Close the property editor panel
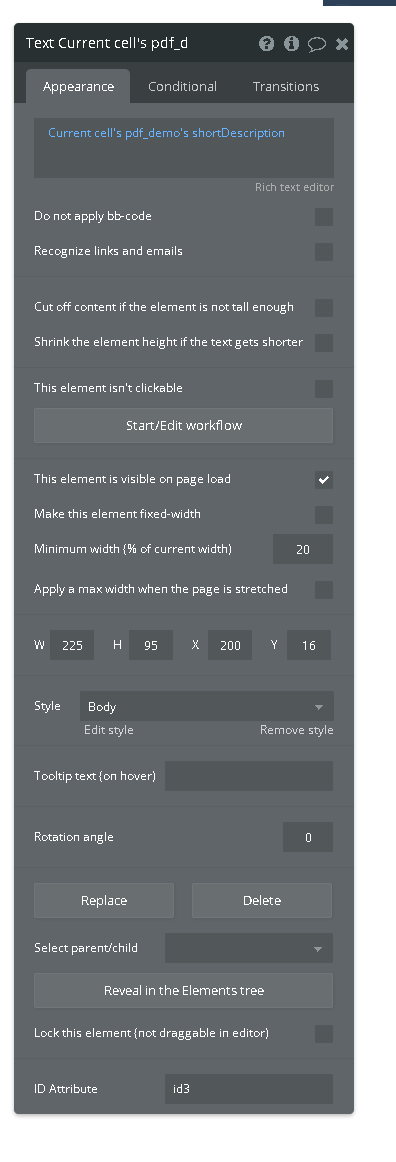Viewport: 396px width, 1162px height. [x=342, y=44]
